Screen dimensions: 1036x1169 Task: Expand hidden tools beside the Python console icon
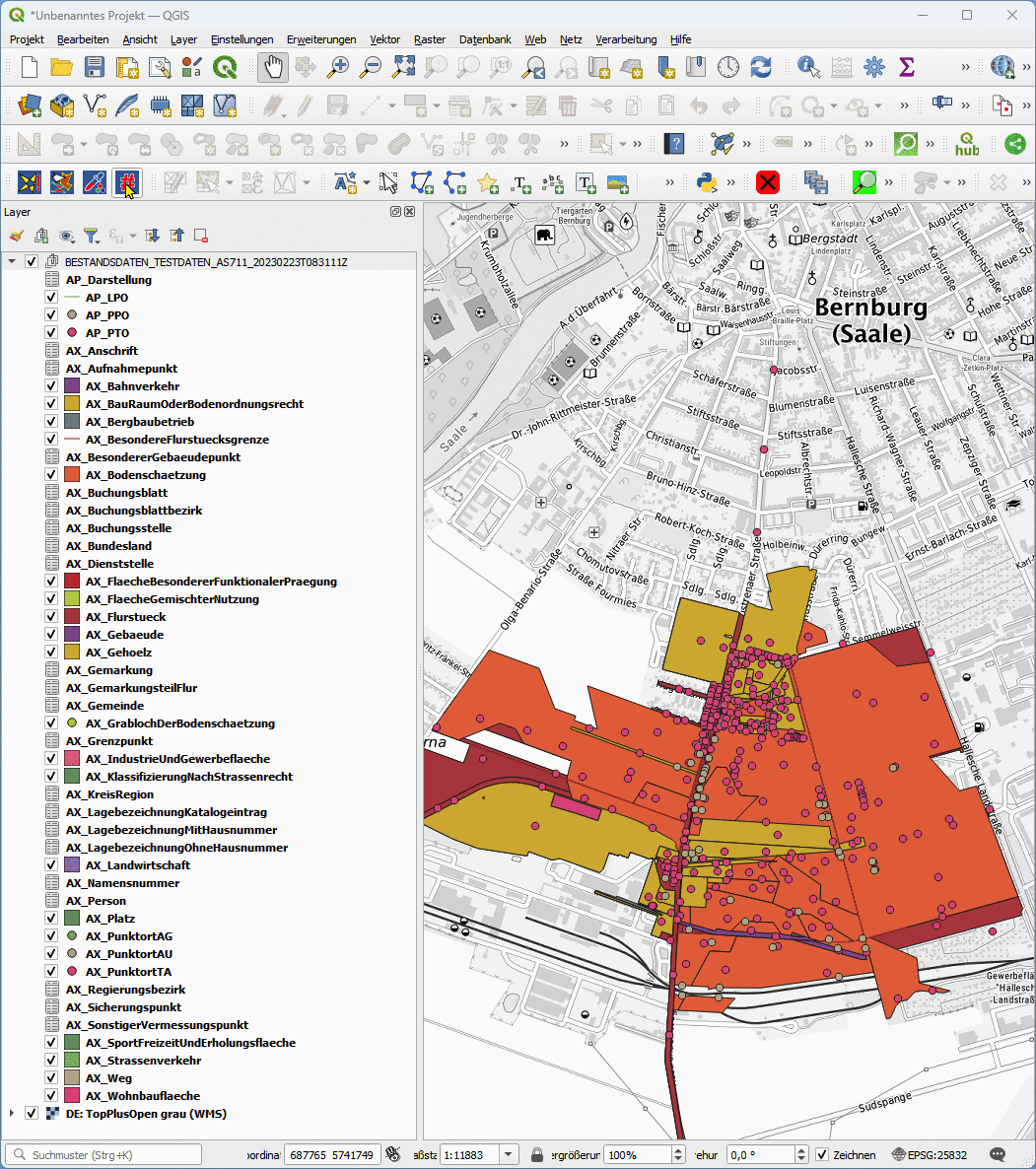pyautogui.click(x=731, y=182)
